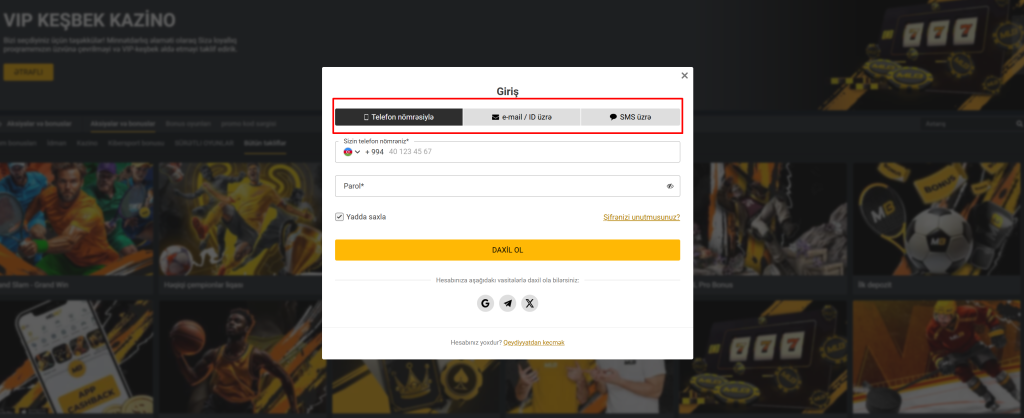Image resolution: width=1024 pixels, height=418 pixels.
Task: Select the Telefon nömrəsiylə tab
Action: tap(399, 117)
